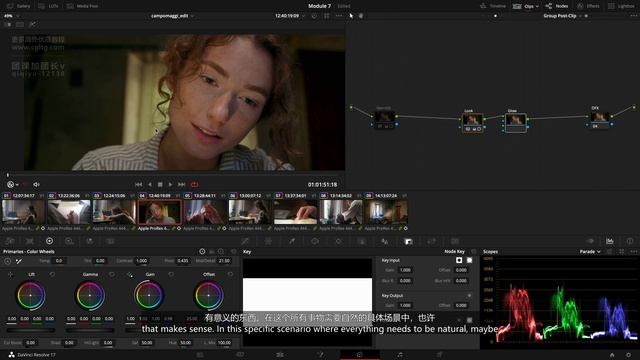The height and width of the screenshot is (360, 640).
Task: Play the clip forward
Action: coord(170,184)
